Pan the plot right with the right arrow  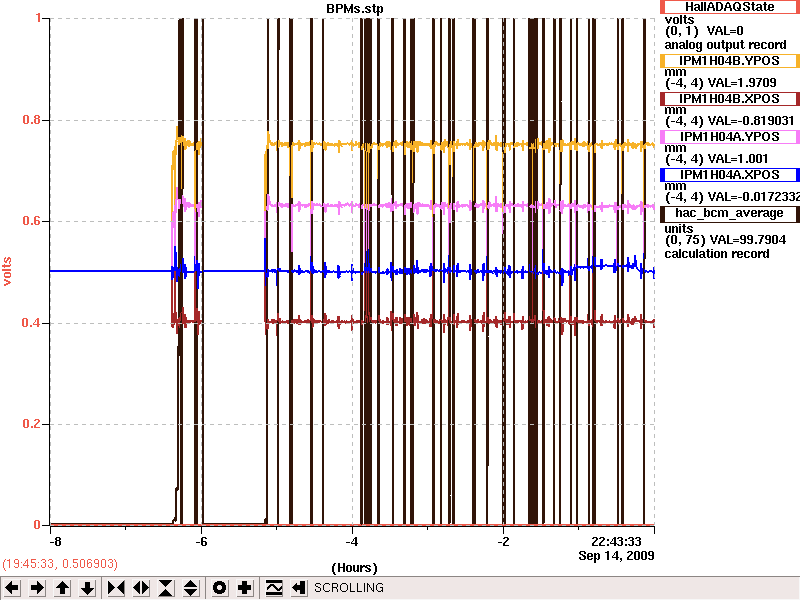click(x=37, y=588)
